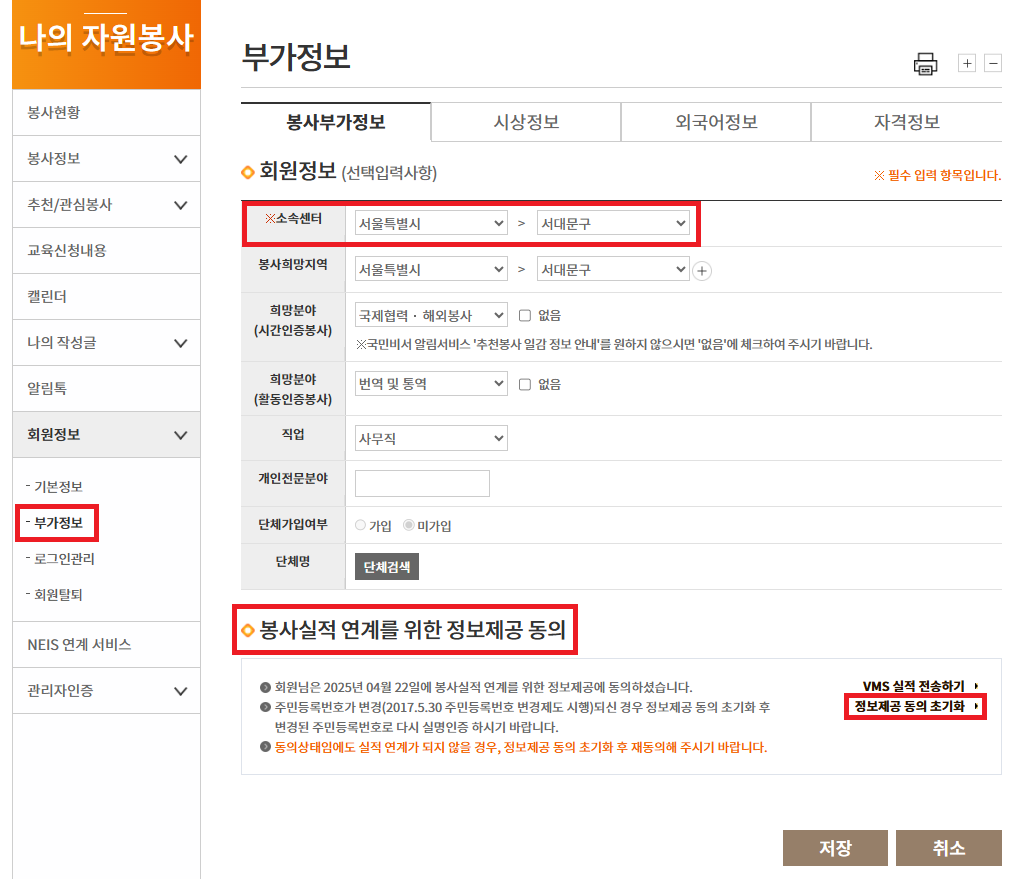
Task: Add another desired volunteer region with plus icon
Action: pyautogui.click(x=702, y=271)
